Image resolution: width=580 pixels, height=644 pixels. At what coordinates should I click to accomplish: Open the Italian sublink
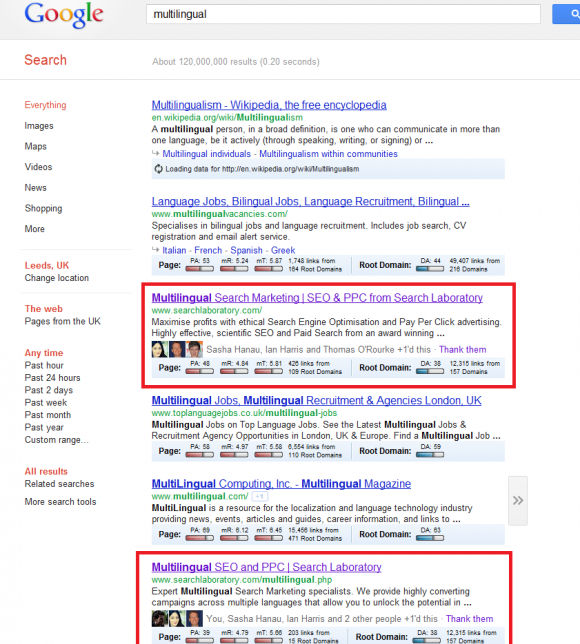point(174,251)
